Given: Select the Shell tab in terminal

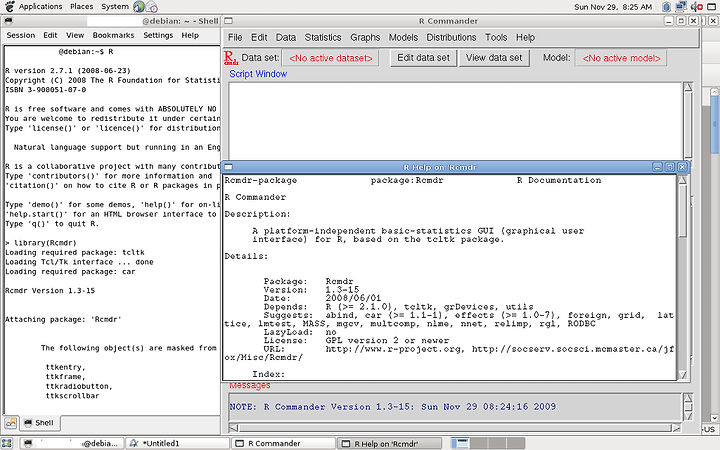Looking at the screenshot, I should point(40,423).
